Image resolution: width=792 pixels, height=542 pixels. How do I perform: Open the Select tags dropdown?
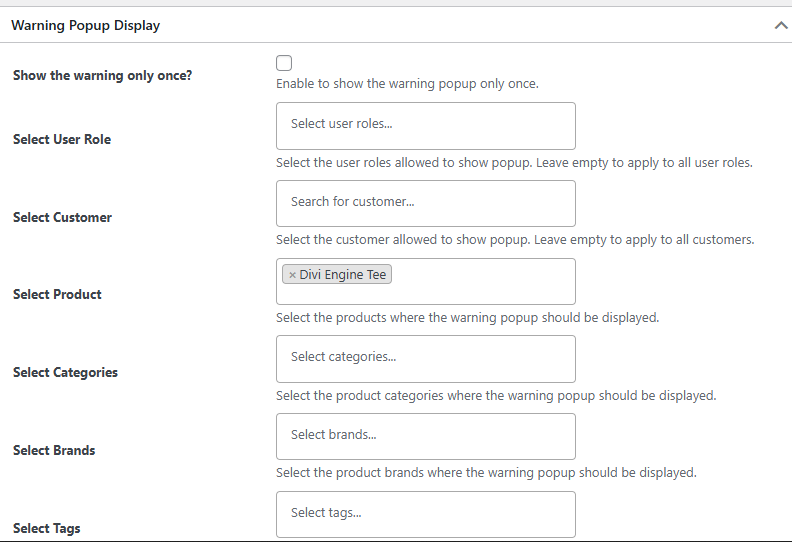425,513
